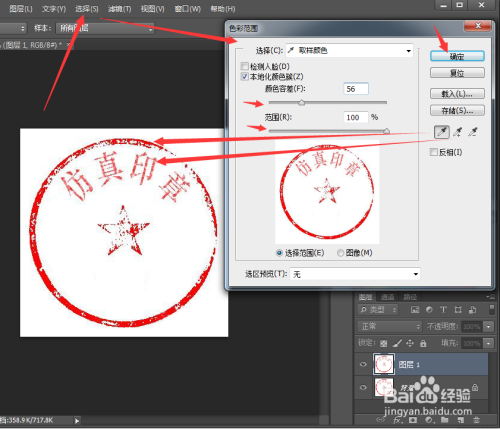500x429 pixels.
Task: Enable the 检测人脸(D) checkbox
Action: 244,66
